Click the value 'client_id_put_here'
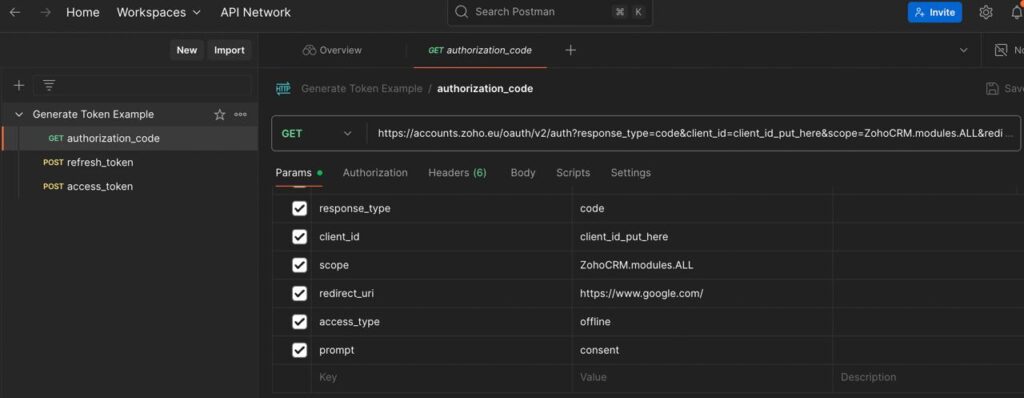The height and width of the screenshot is (398, 1024). coord(624,237)
